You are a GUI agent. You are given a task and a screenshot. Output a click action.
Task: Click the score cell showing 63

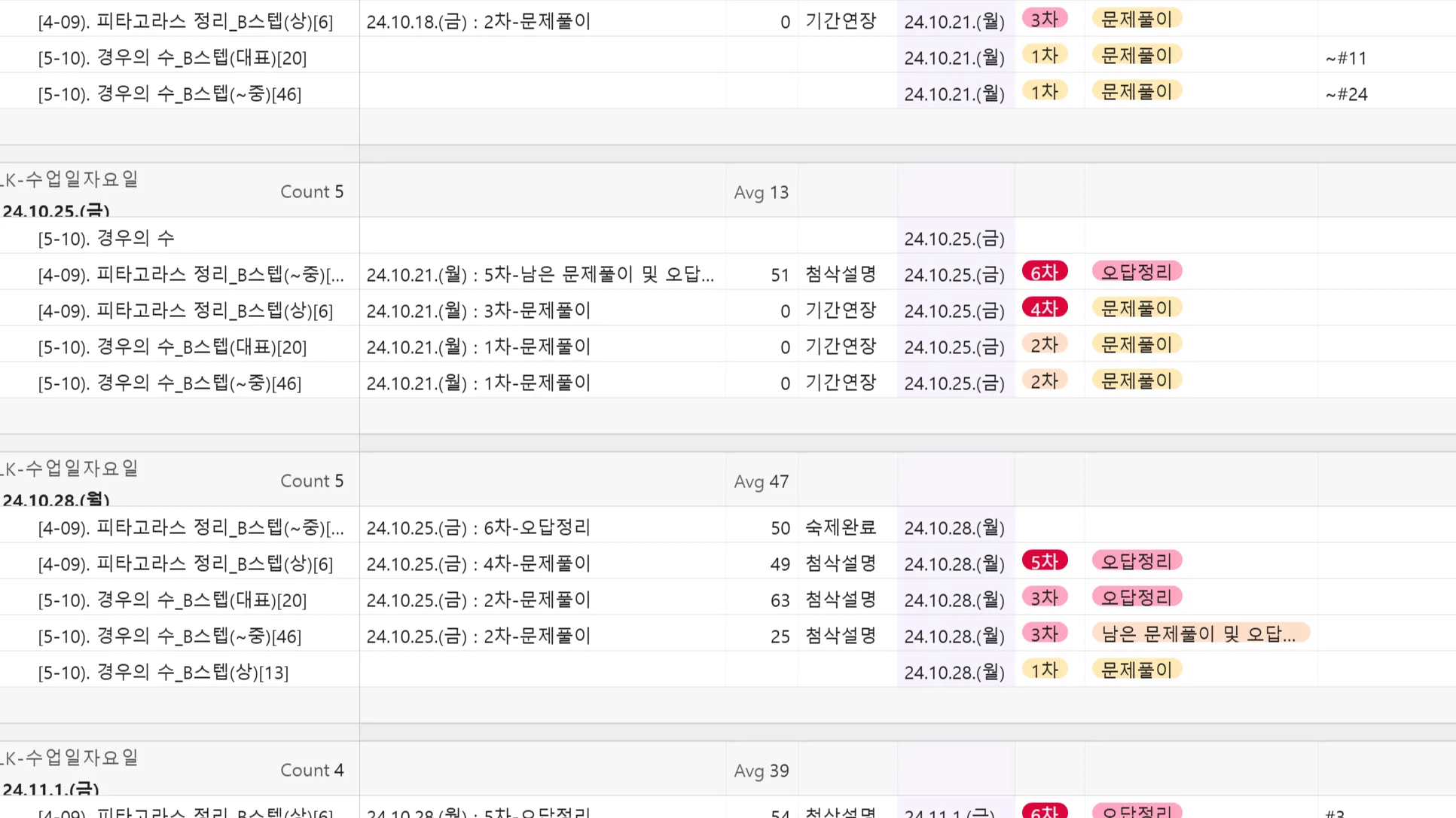click(780, 600)
